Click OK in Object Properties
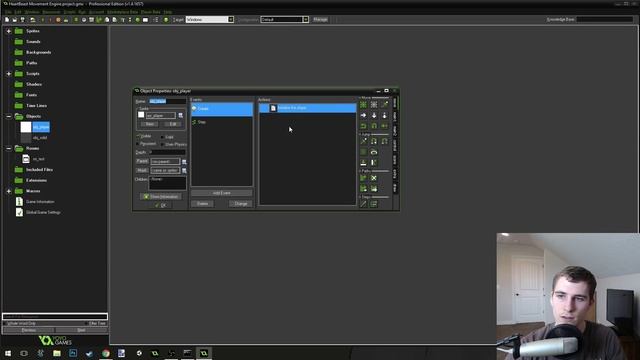Viewport: 640px width, 360px height. (x=161, y=205)
